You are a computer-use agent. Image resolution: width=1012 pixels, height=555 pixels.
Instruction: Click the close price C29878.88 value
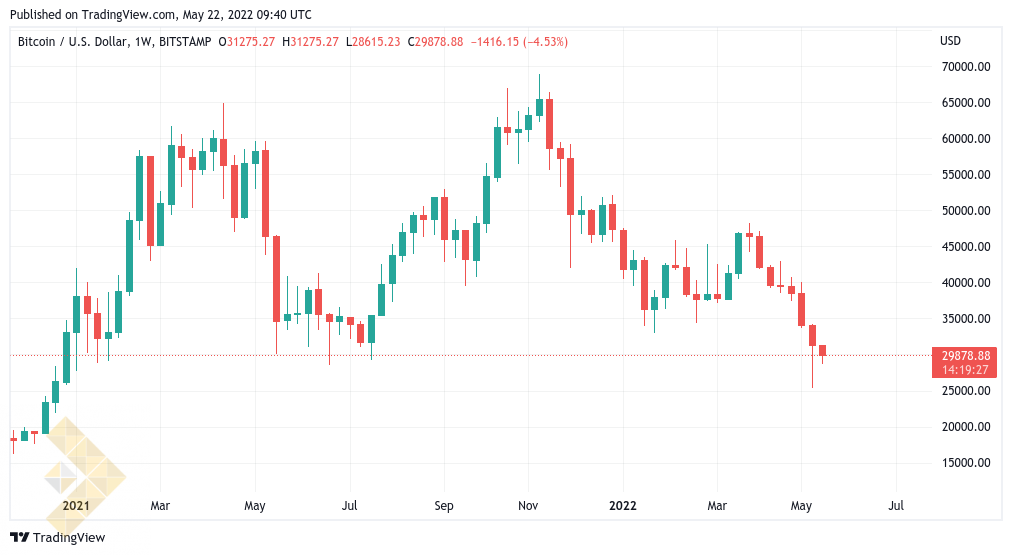pyautogui.click(x=436, y=42)
